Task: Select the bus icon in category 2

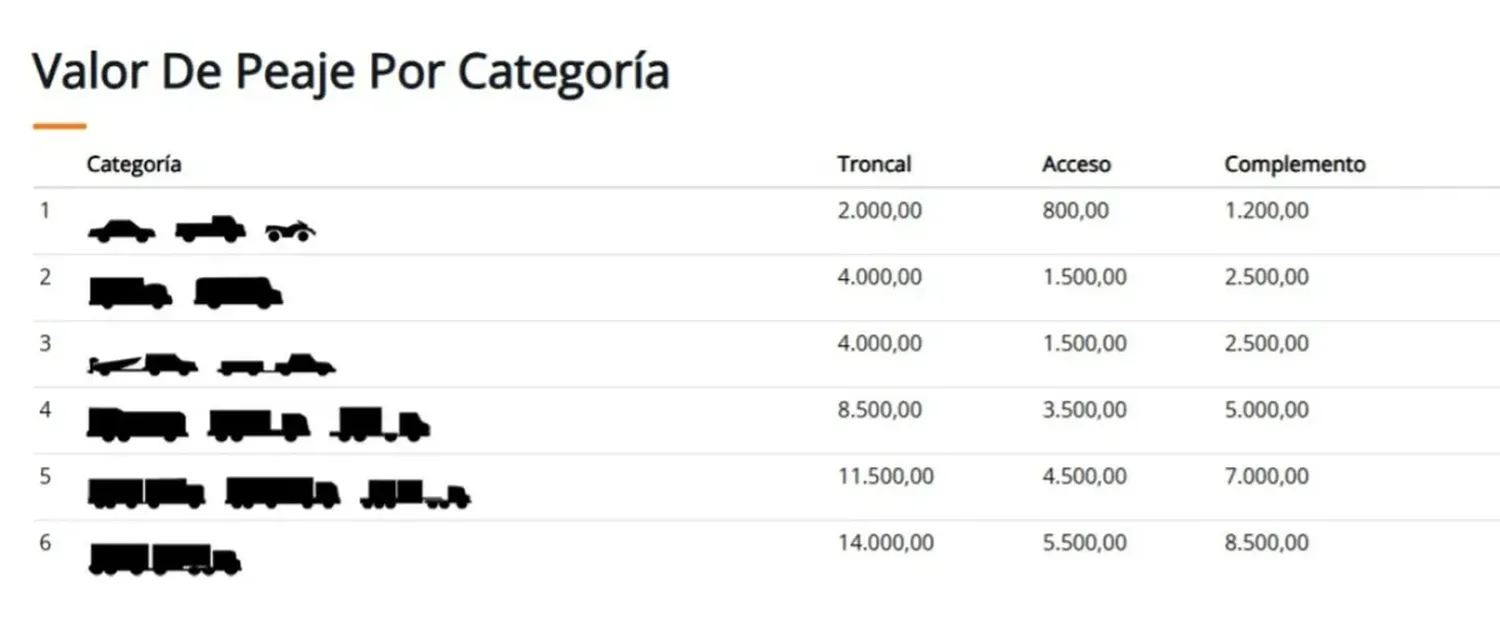Action: [238, 293]
